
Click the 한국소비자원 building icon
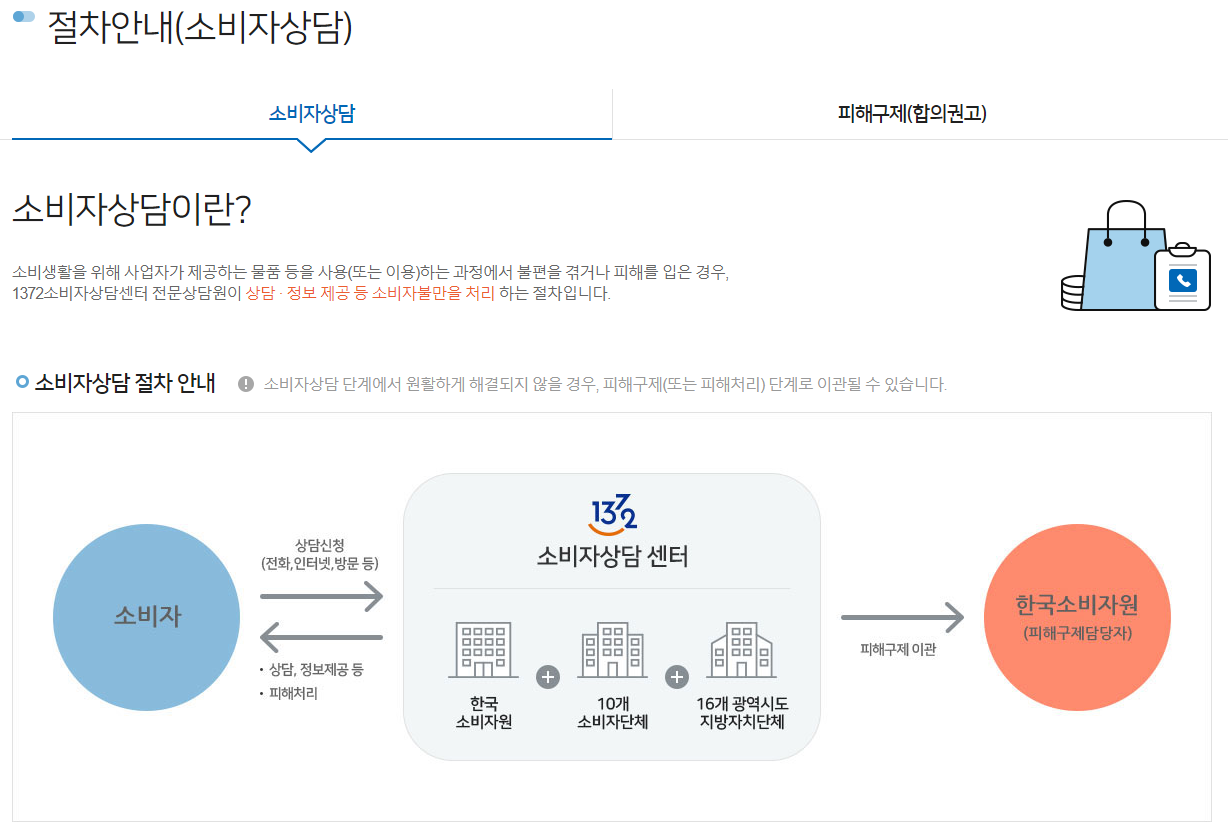click(483, 650)
